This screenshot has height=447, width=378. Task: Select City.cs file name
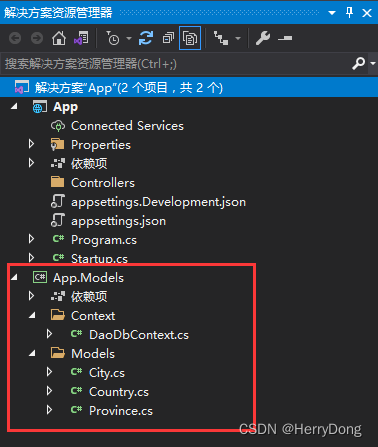[x=107, y=373]
